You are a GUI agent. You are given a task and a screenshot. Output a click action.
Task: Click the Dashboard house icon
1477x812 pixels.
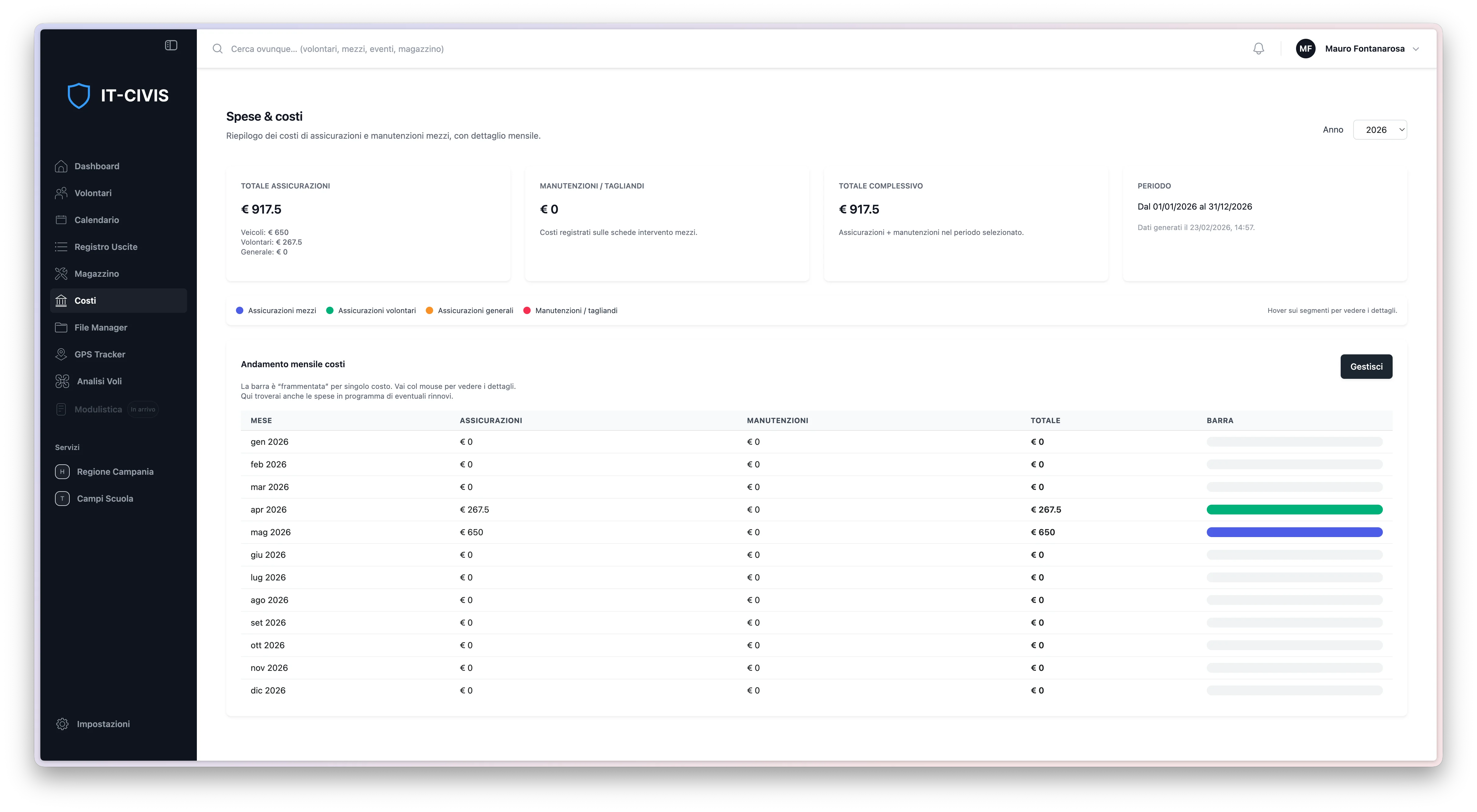[x=61, y=166]
